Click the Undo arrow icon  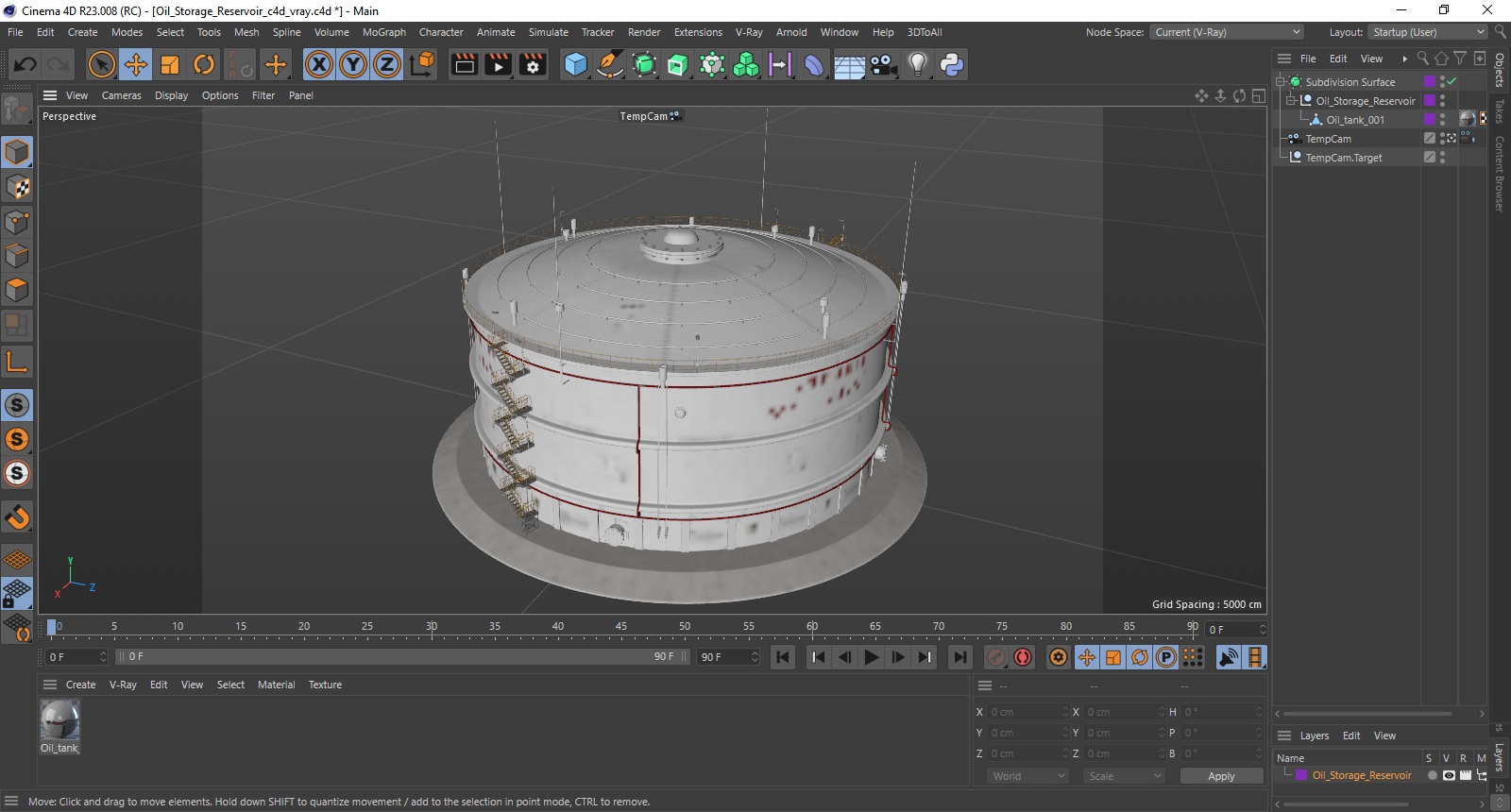coord(25,64)
